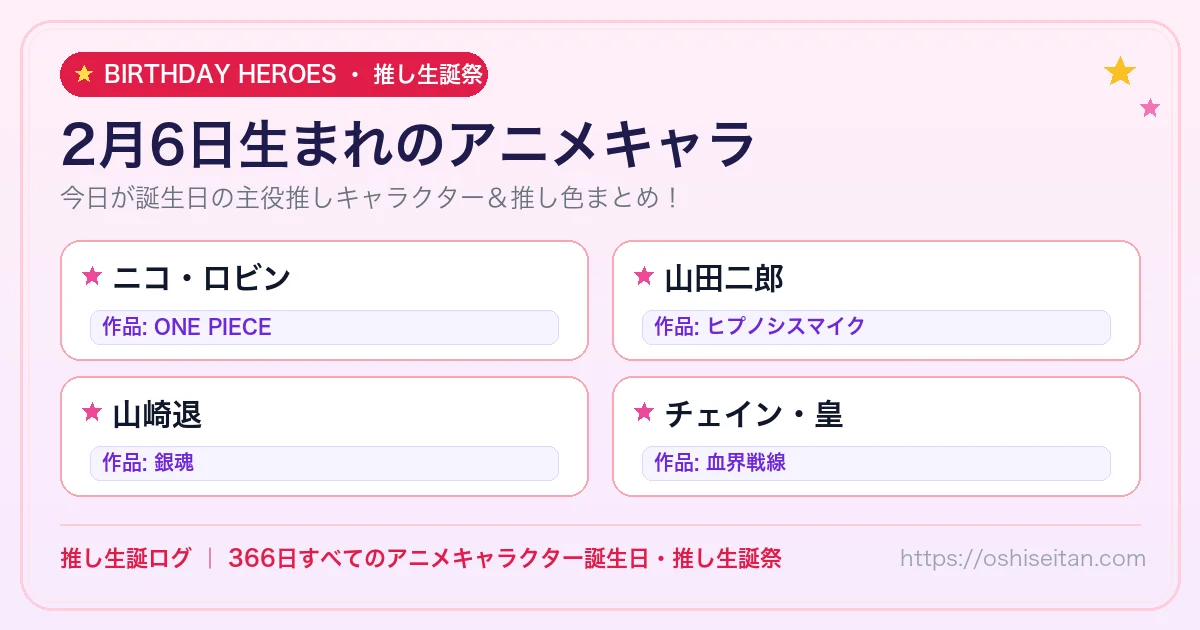The width and height of the screenshot is (1200, 630).
Task: Click the small pink star in corner
Action: 1150,108
